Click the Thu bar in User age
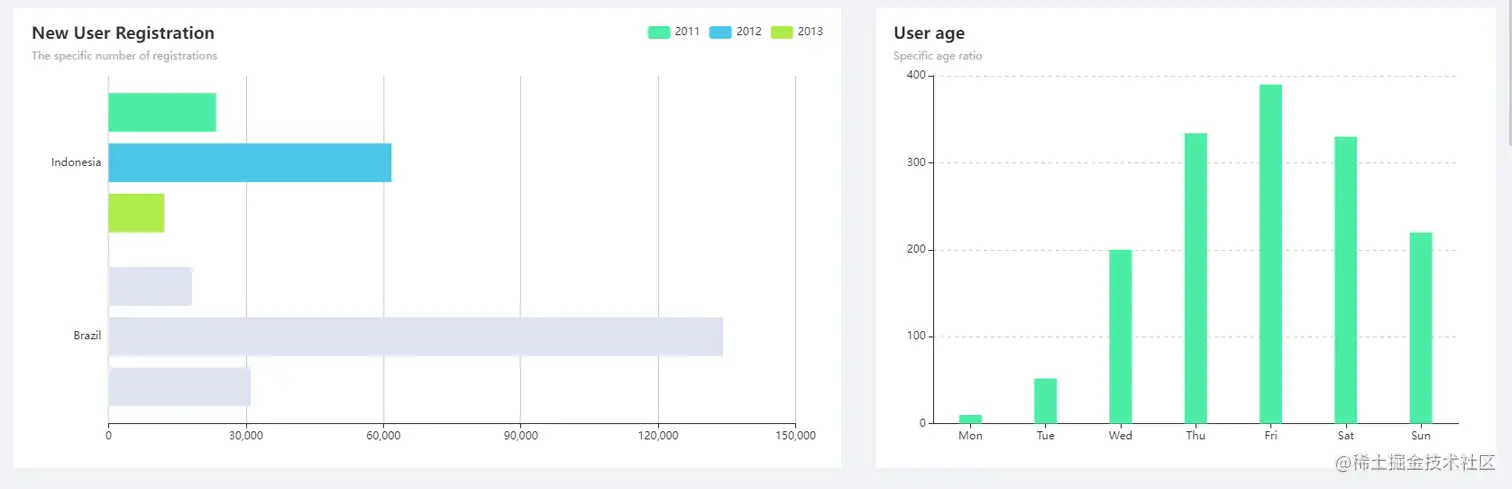Image resolution: width=1512 pixels, height=489 pixels. tap(1195, 278)
